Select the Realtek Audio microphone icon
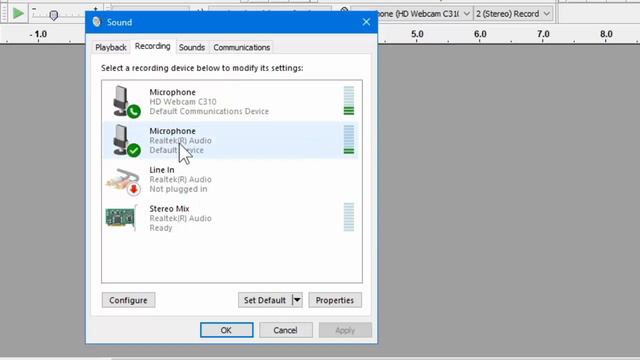Screen dimensions: 640x360 126,140
